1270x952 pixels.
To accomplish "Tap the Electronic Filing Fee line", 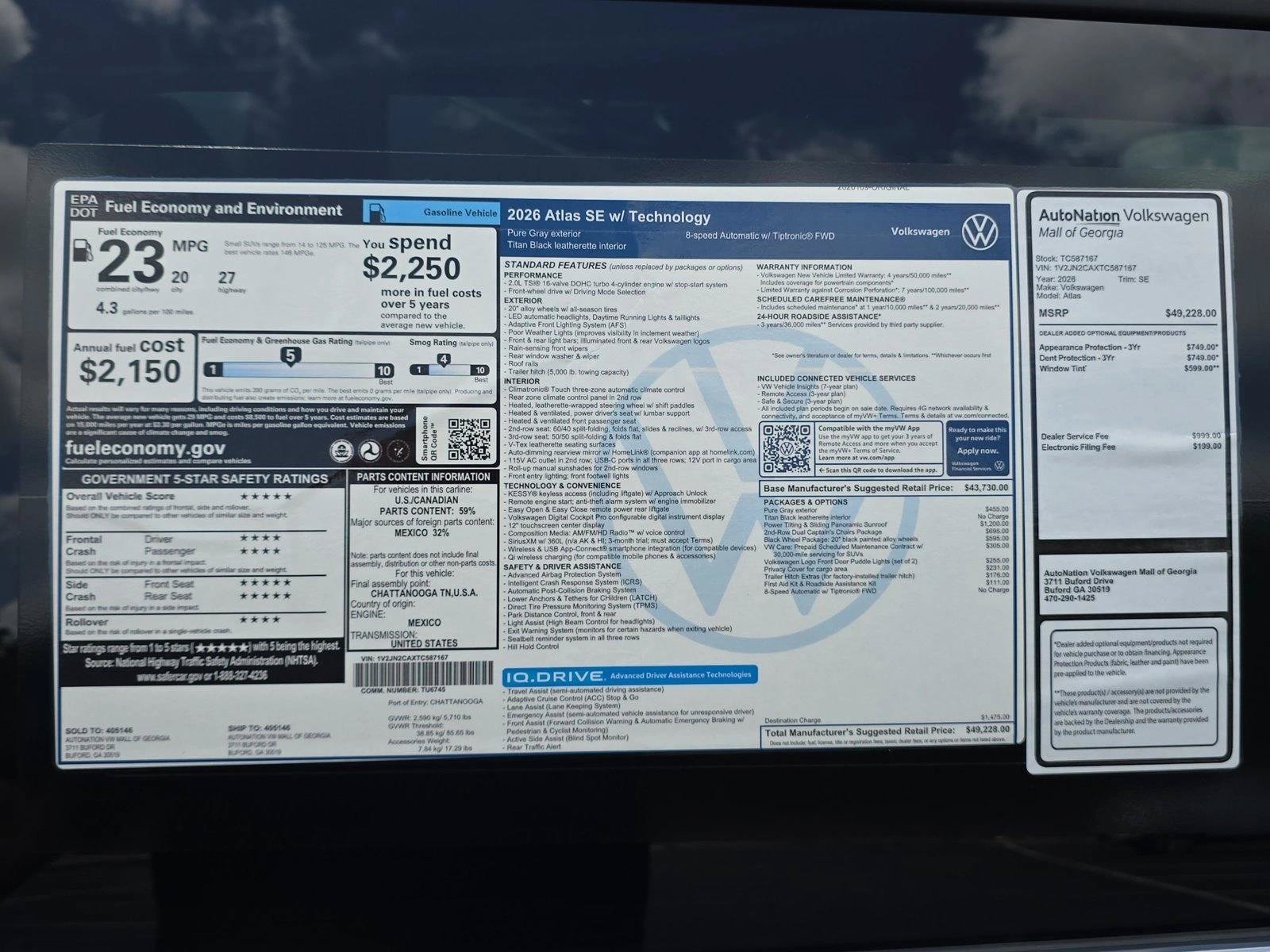I will [1131, 447].
